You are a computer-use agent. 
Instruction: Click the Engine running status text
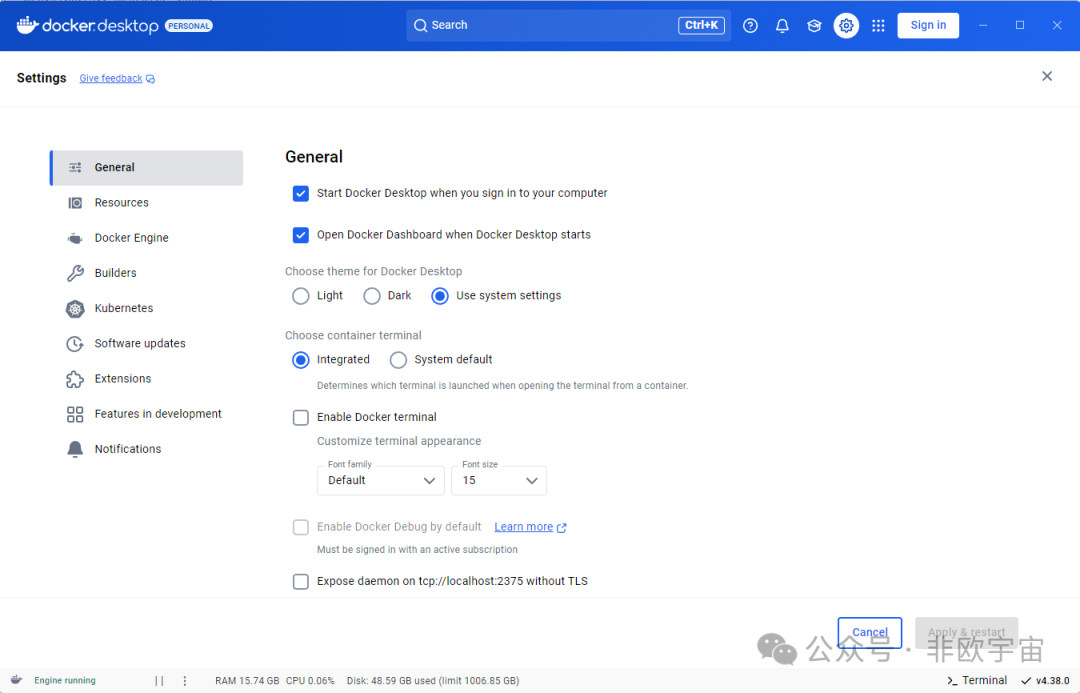pos(65,681)
